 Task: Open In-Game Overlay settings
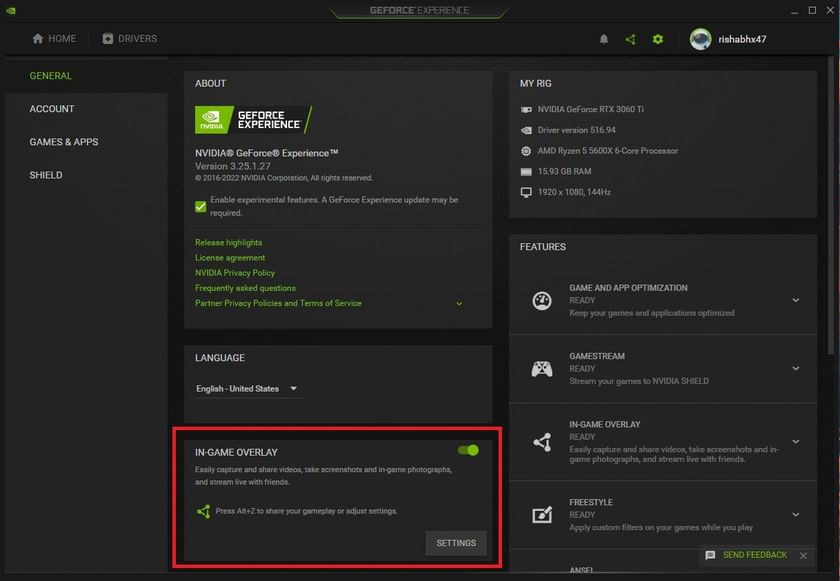[x=456, y=542]
